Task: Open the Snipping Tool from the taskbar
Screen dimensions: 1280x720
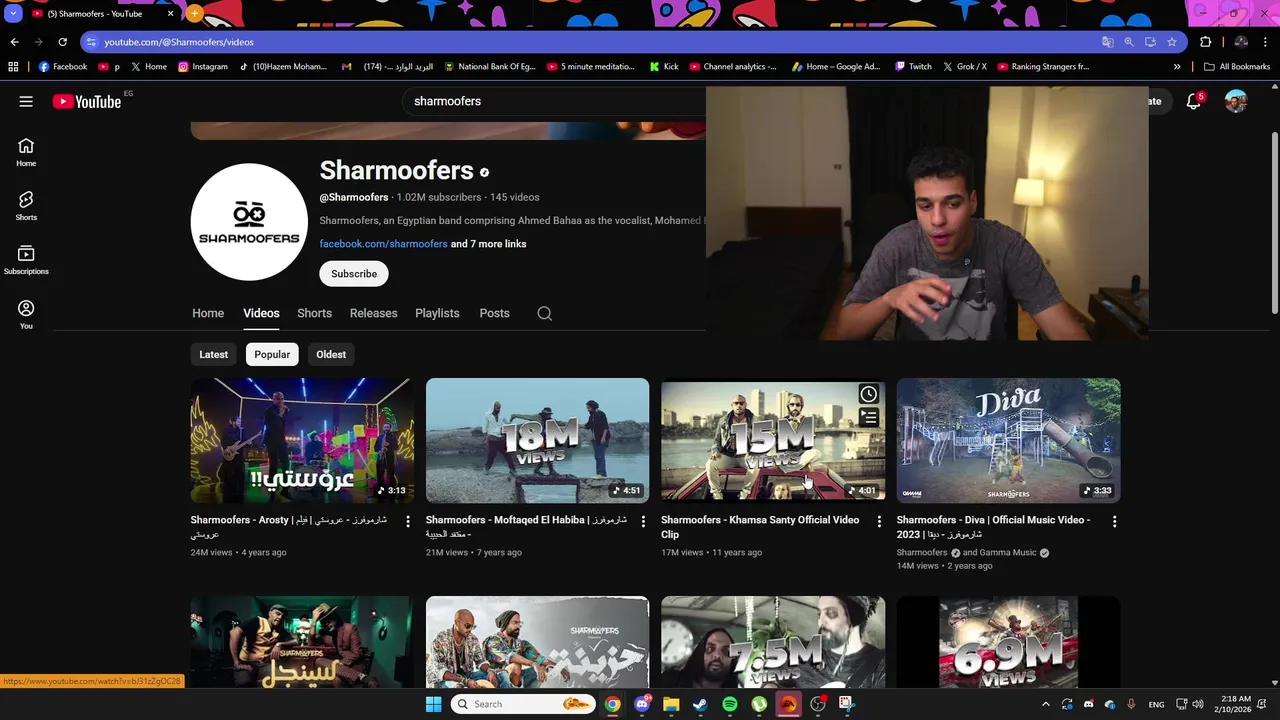Action: pyautogui.click(x=847, y=704)
